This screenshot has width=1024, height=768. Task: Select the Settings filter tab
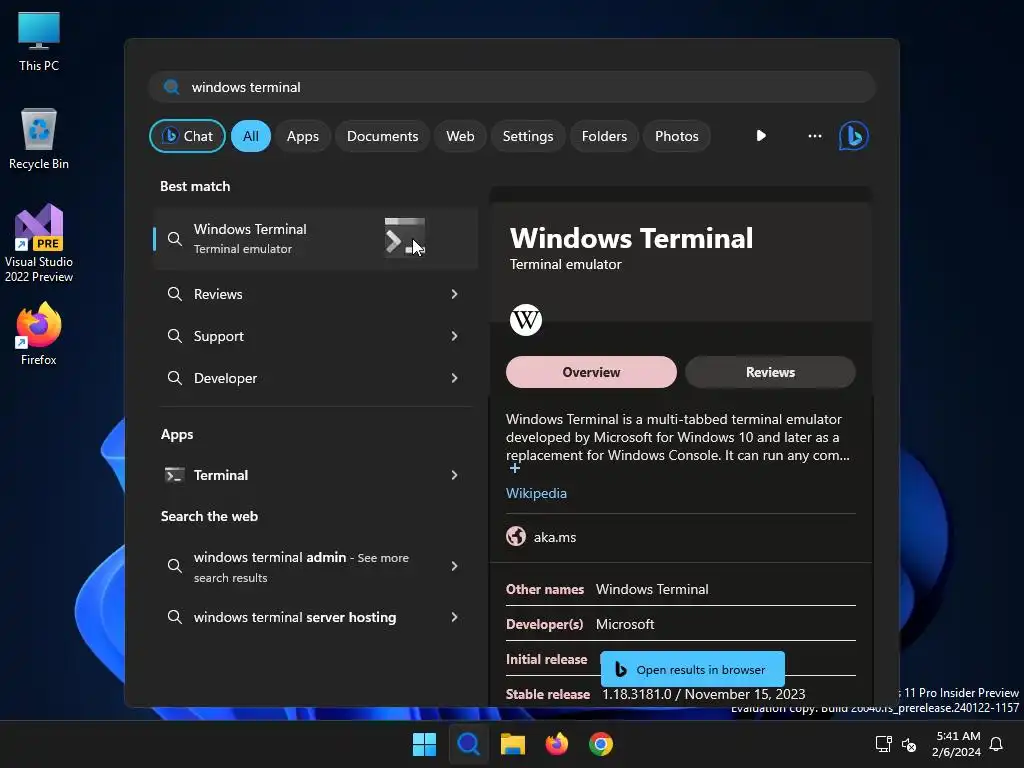[x=528, y=136]
